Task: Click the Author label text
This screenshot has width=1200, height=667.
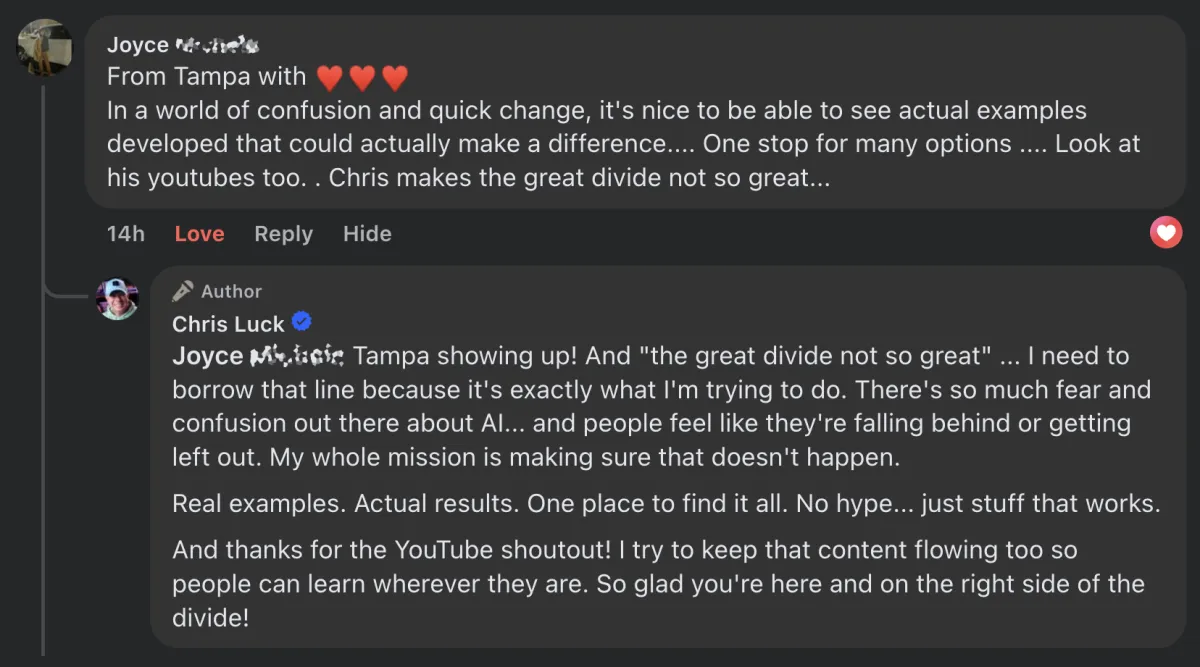Action: click(231, 291)
